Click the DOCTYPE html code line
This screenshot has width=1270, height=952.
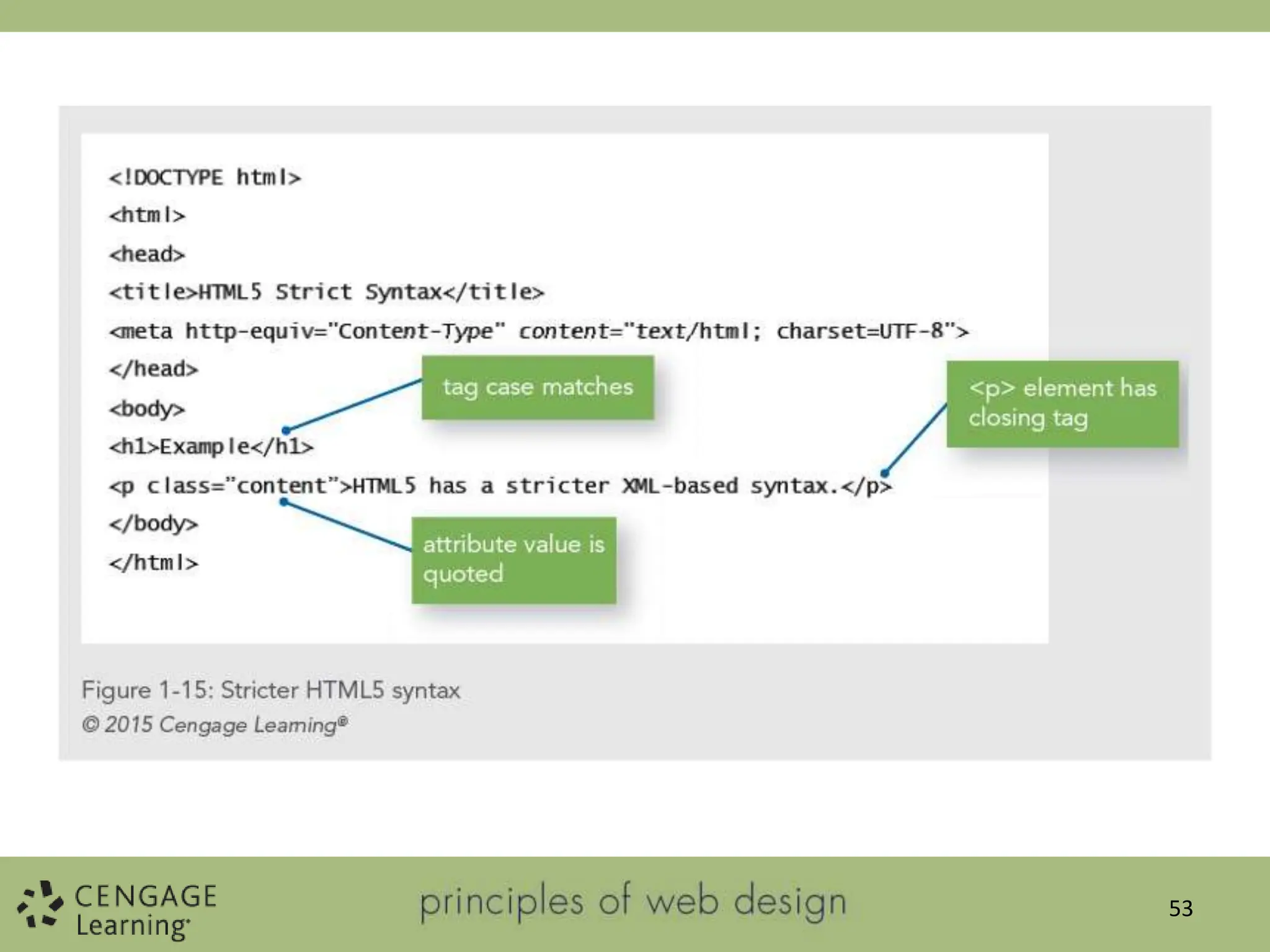(205, 178)
